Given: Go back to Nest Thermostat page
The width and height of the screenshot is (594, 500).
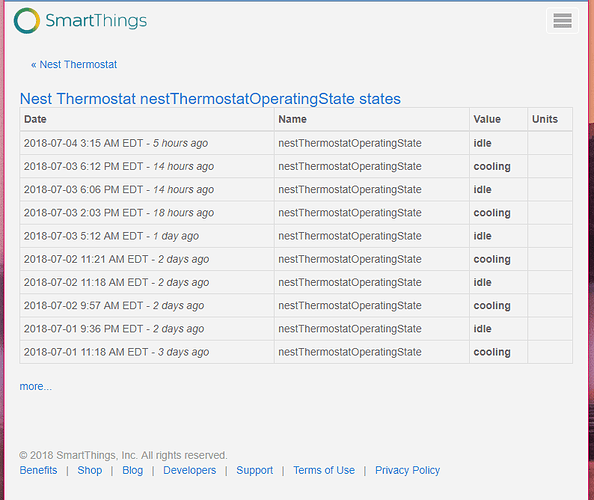Looking at the screenshot, I should [74, 64].
